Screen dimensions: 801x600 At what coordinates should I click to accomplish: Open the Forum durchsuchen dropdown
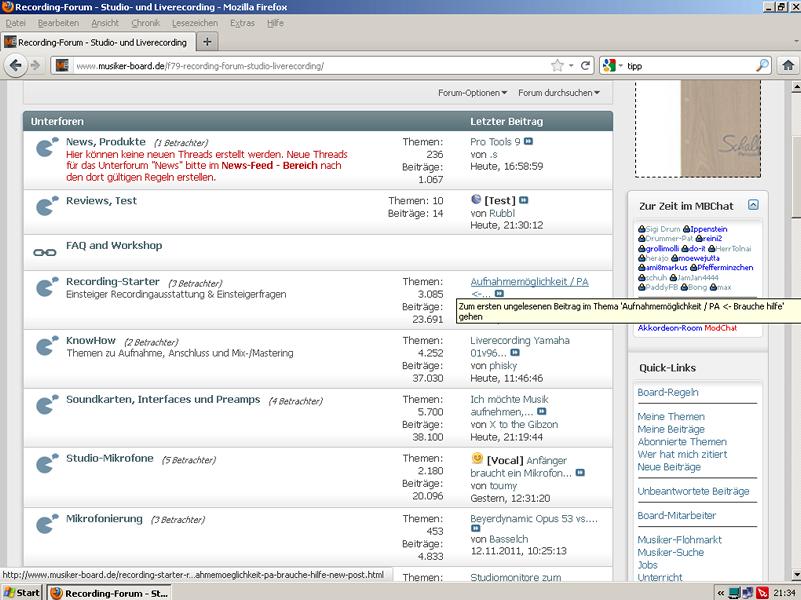click(559, 92)
